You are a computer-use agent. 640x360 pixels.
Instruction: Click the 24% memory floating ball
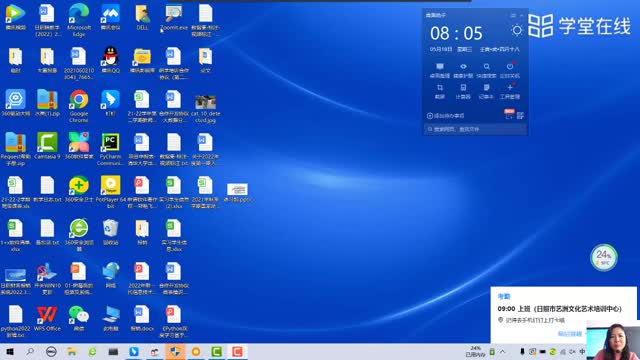(604, 257)
